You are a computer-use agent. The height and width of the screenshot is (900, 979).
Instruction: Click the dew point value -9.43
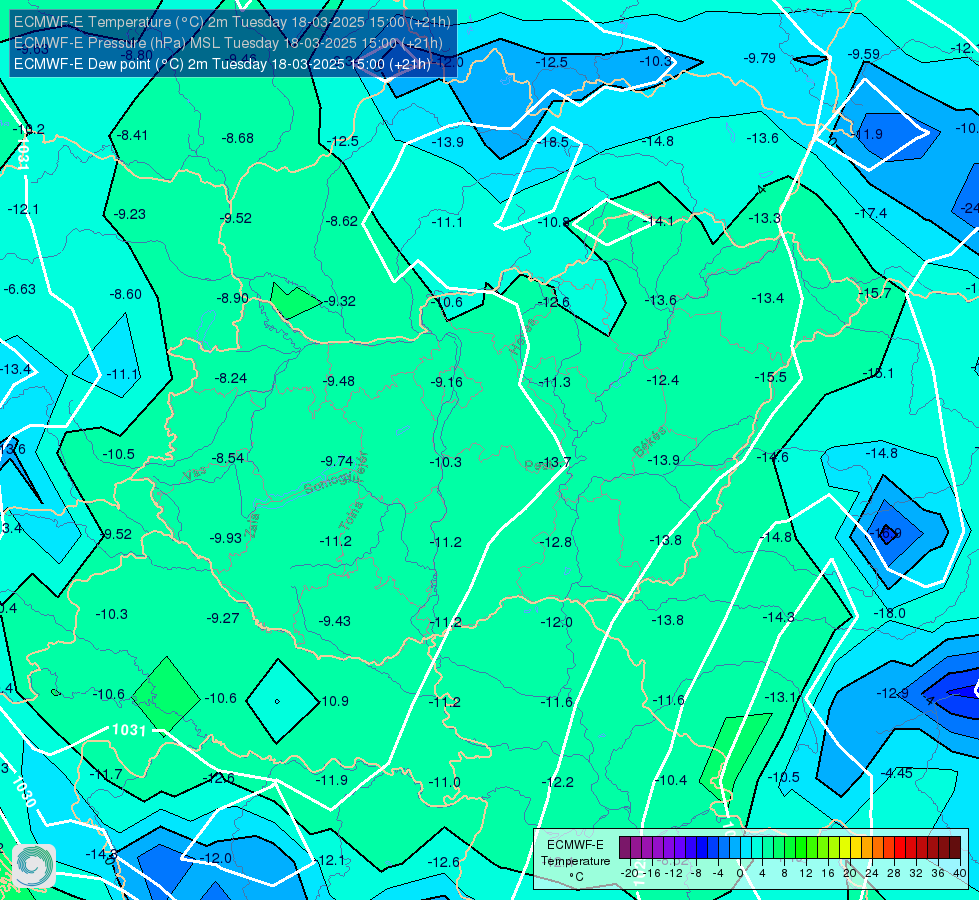click(x=335, y=621)
